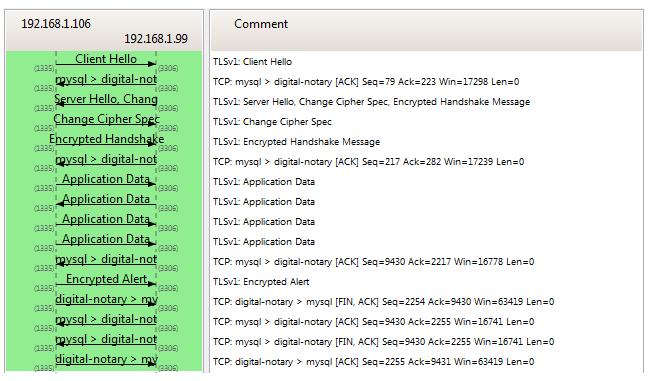
Task: Click the 192.168.1.106 host column header
Action: (x=56, y=24)
